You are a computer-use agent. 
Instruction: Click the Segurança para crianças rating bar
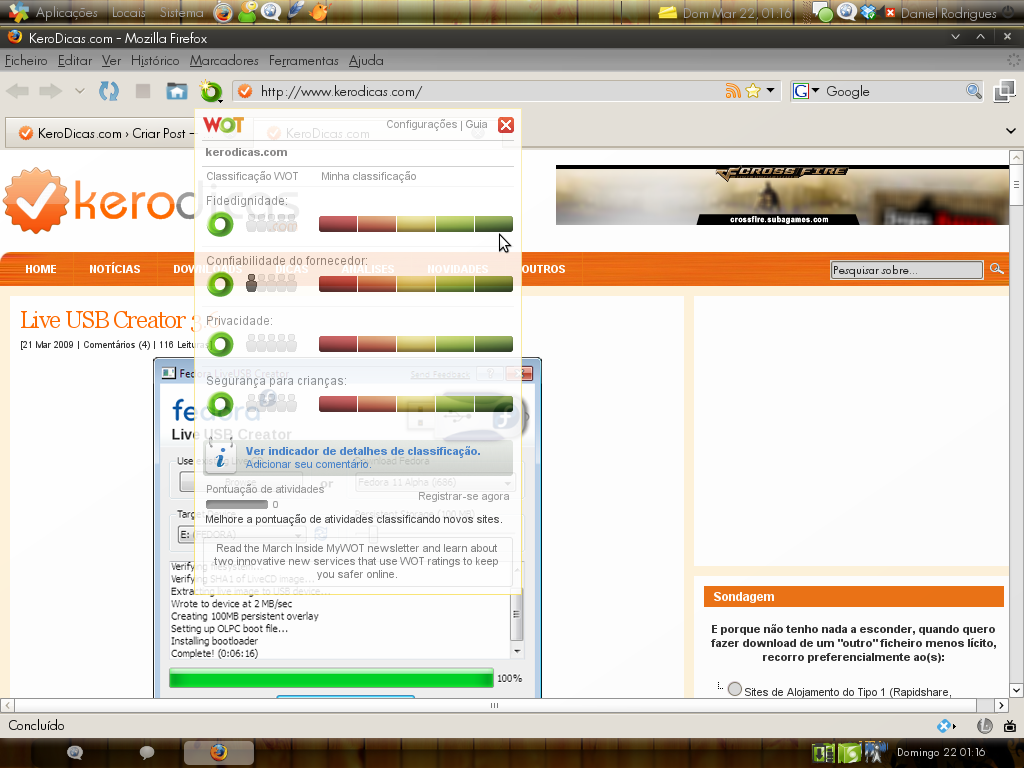click(x=416, y=404)
